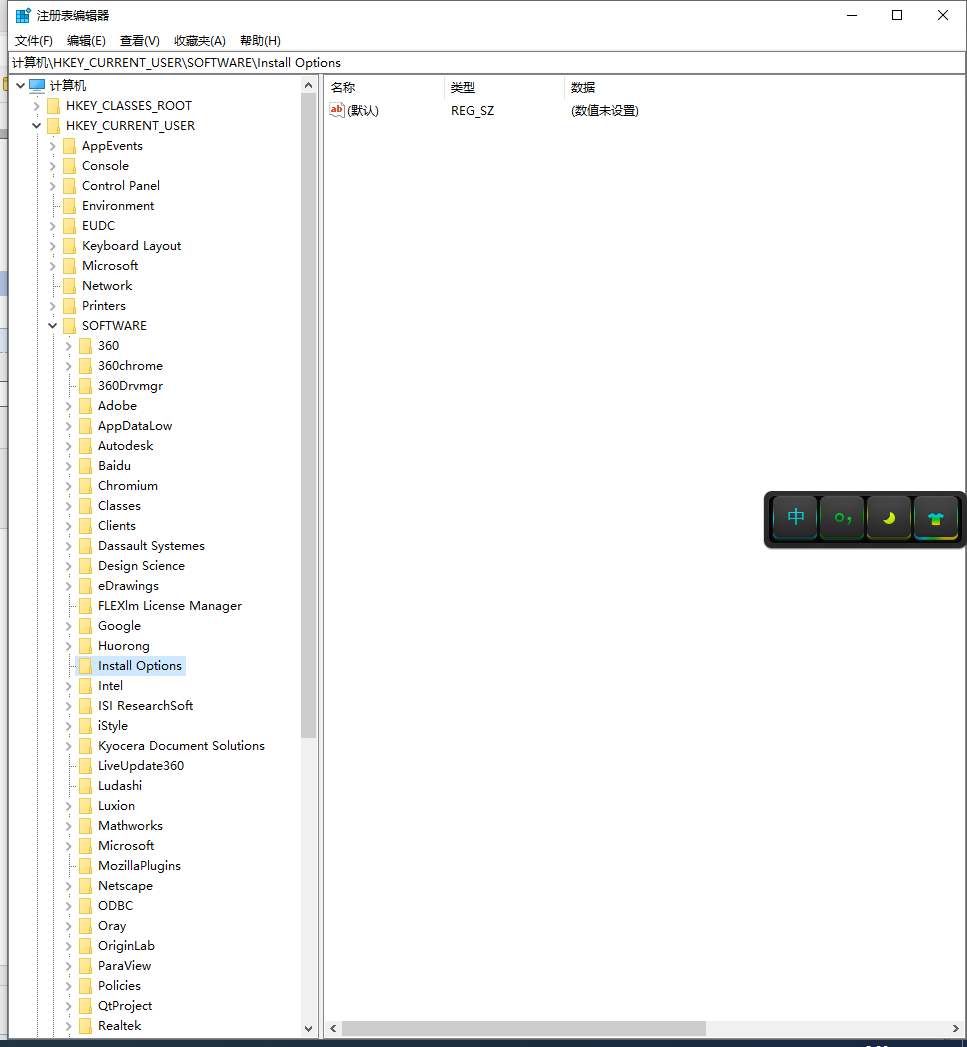Select the ISI ResearchSoft key
967x1047 pixels.
(145, 706)
